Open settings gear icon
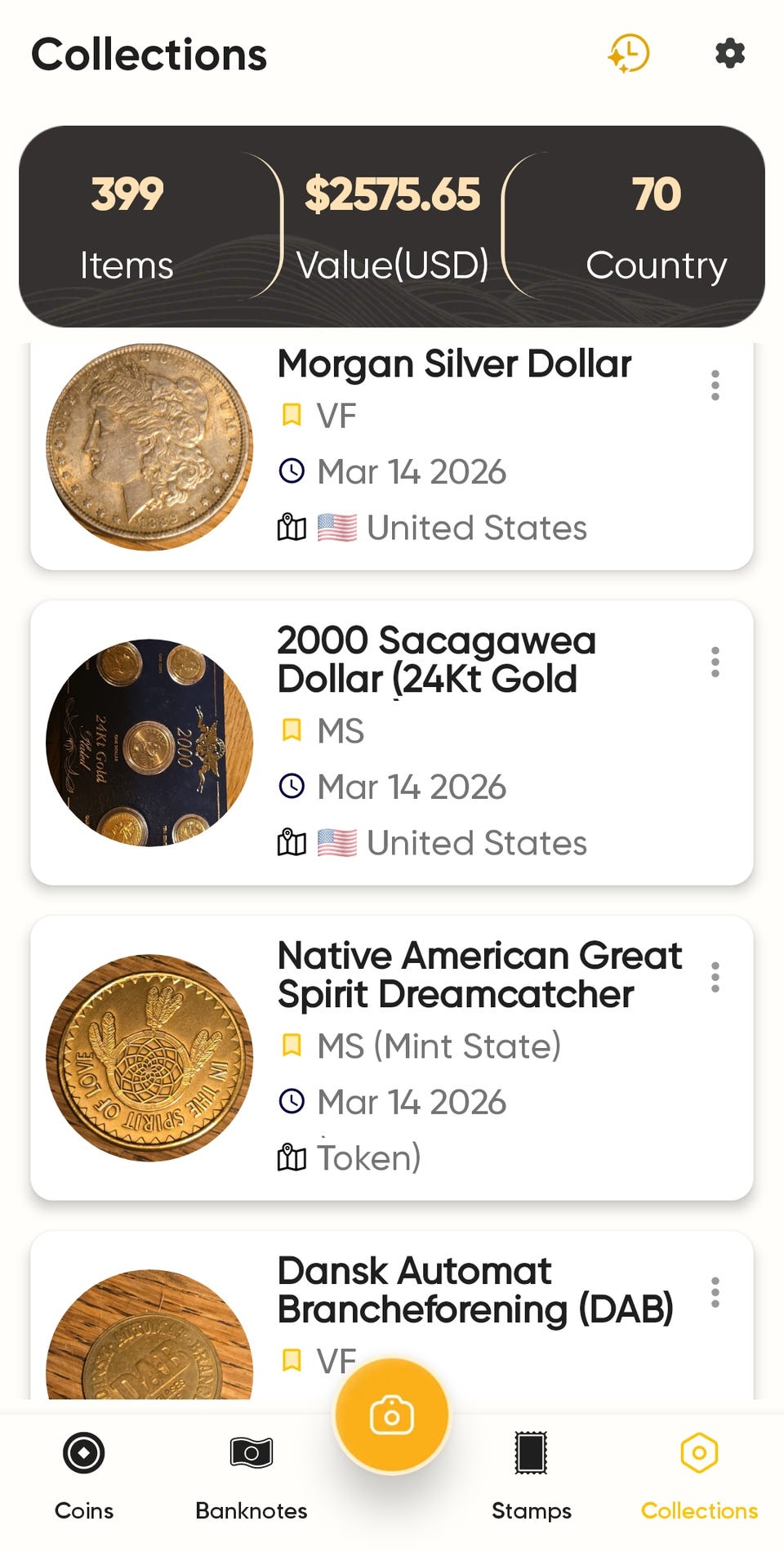 point(729,54)
